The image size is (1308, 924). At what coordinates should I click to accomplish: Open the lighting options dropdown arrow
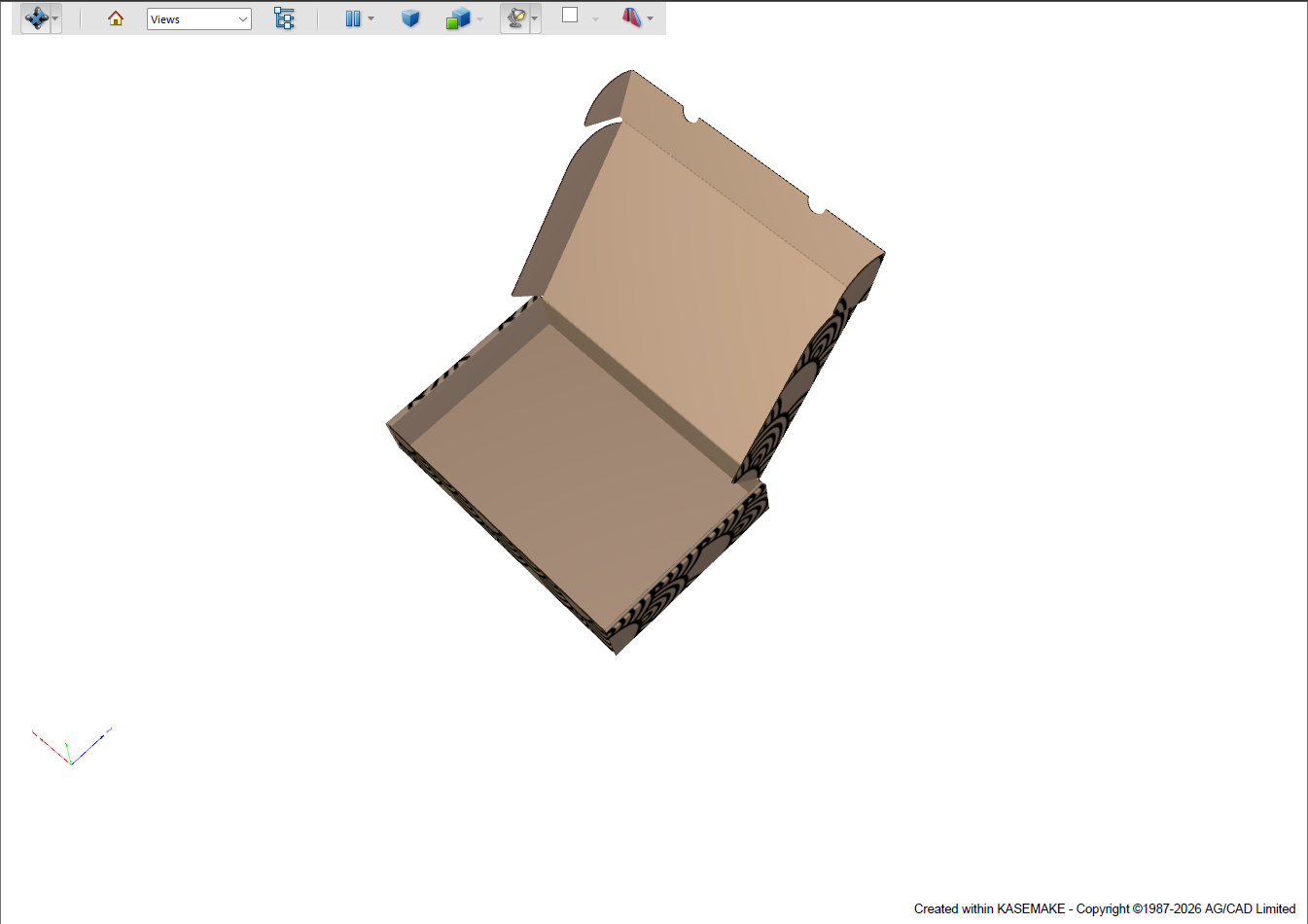click(535, 19)
